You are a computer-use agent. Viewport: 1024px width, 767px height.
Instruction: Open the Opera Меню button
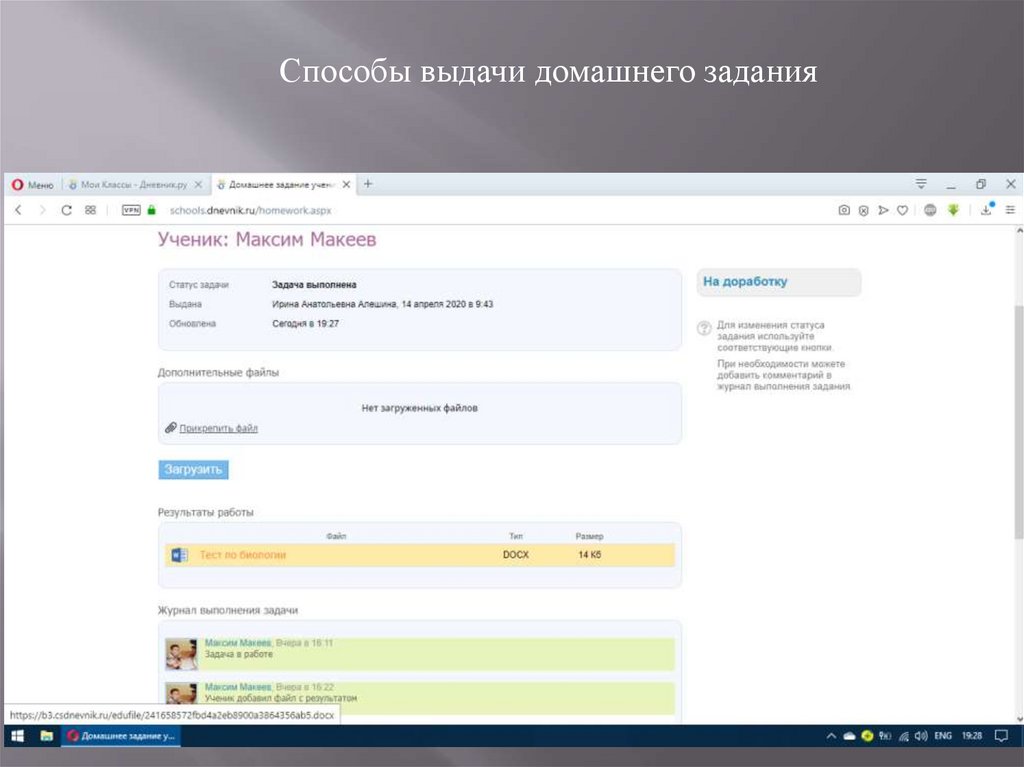tap(32, 185)
